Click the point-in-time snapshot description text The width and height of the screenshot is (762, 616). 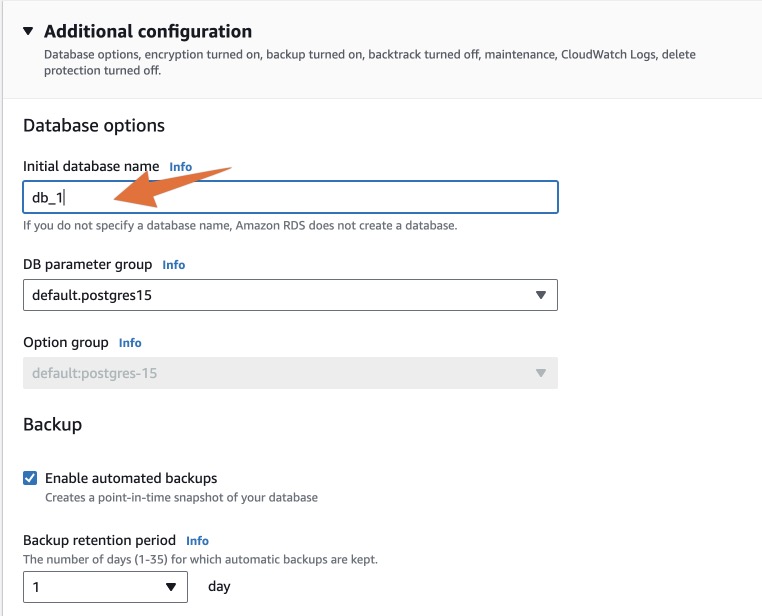coord(181,497)
